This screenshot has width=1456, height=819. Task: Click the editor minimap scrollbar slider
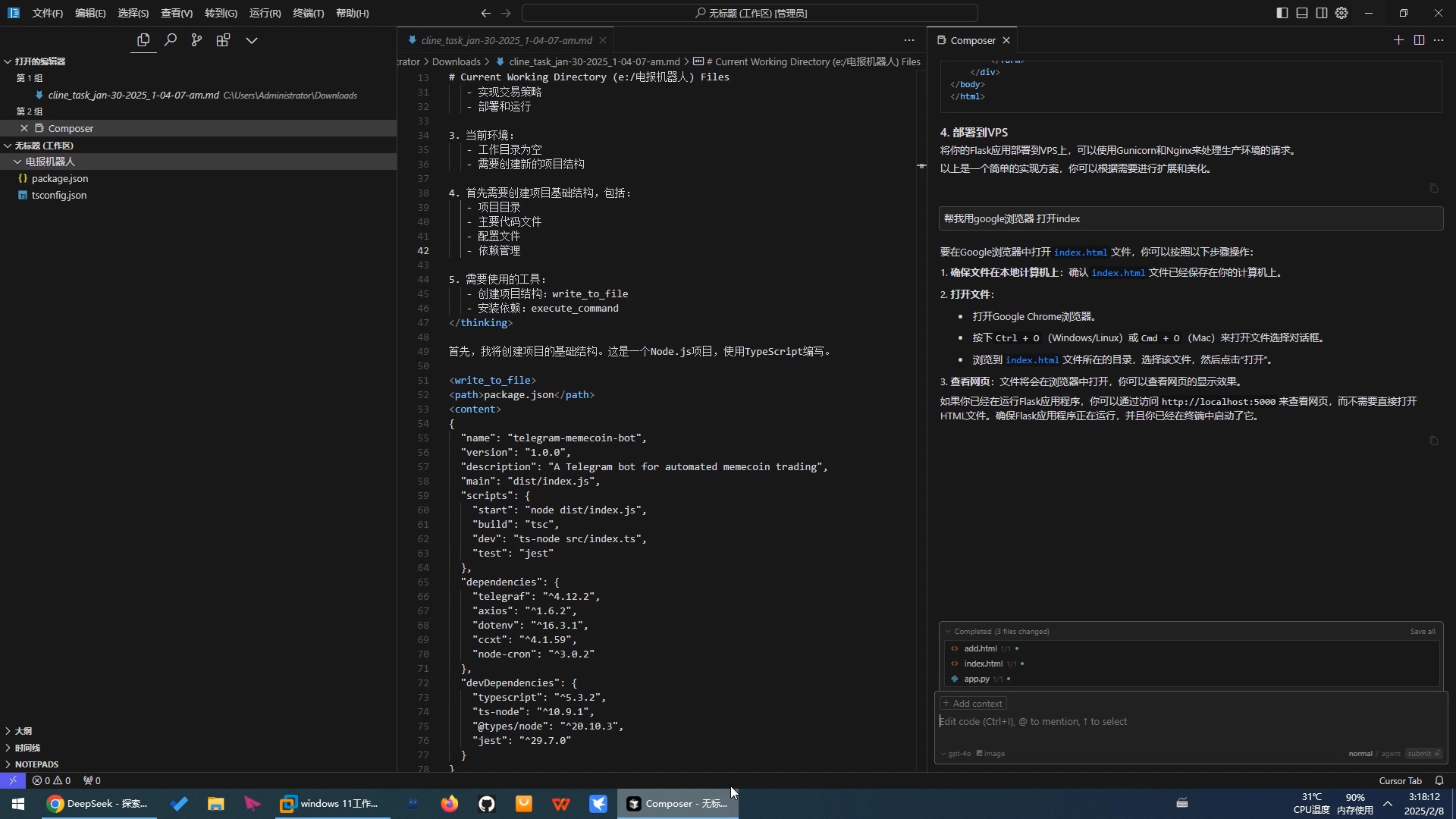pyautogui.click(x=921, y=165)
